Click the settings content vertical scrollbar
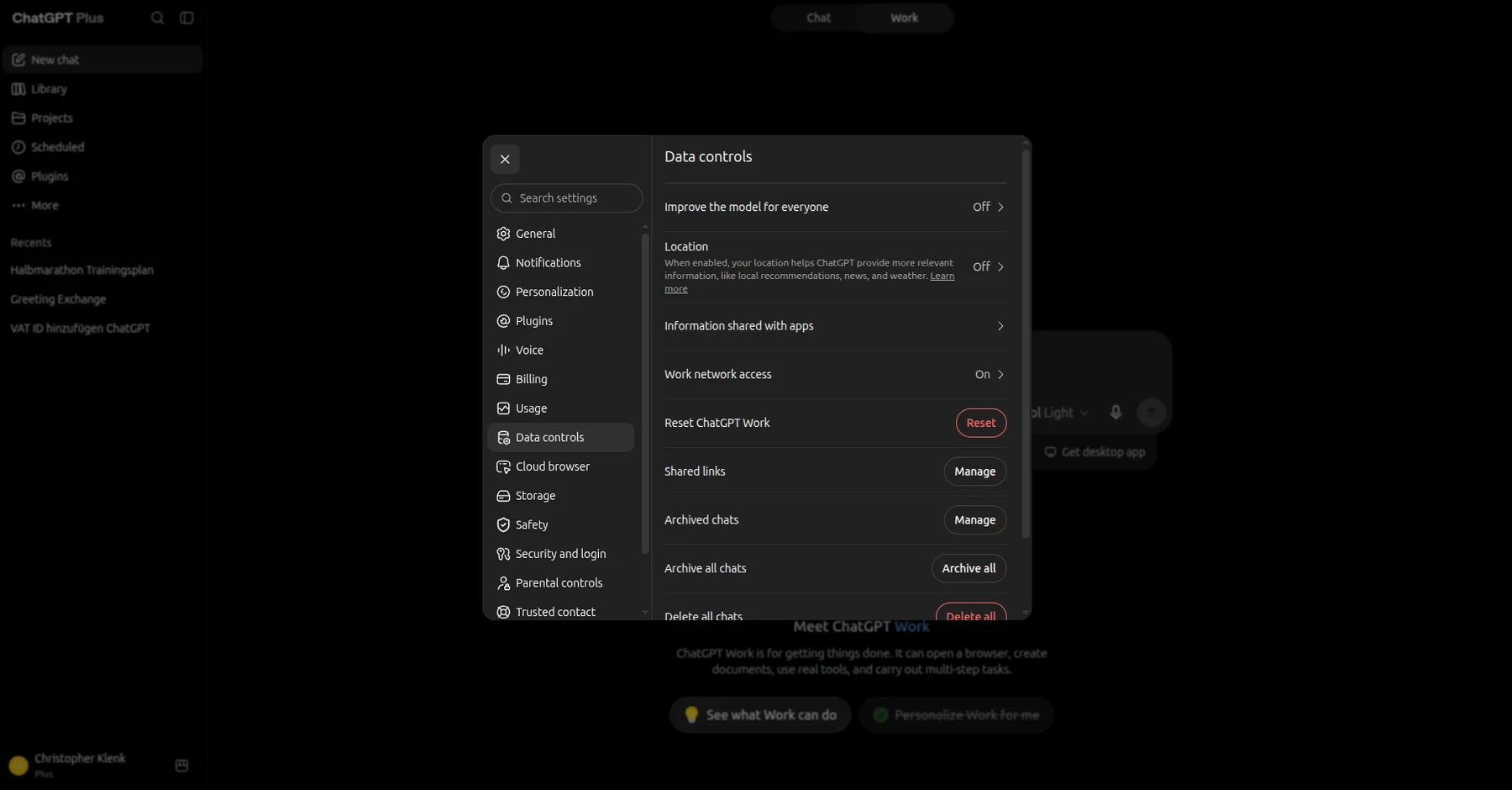 click(1026, 345)
